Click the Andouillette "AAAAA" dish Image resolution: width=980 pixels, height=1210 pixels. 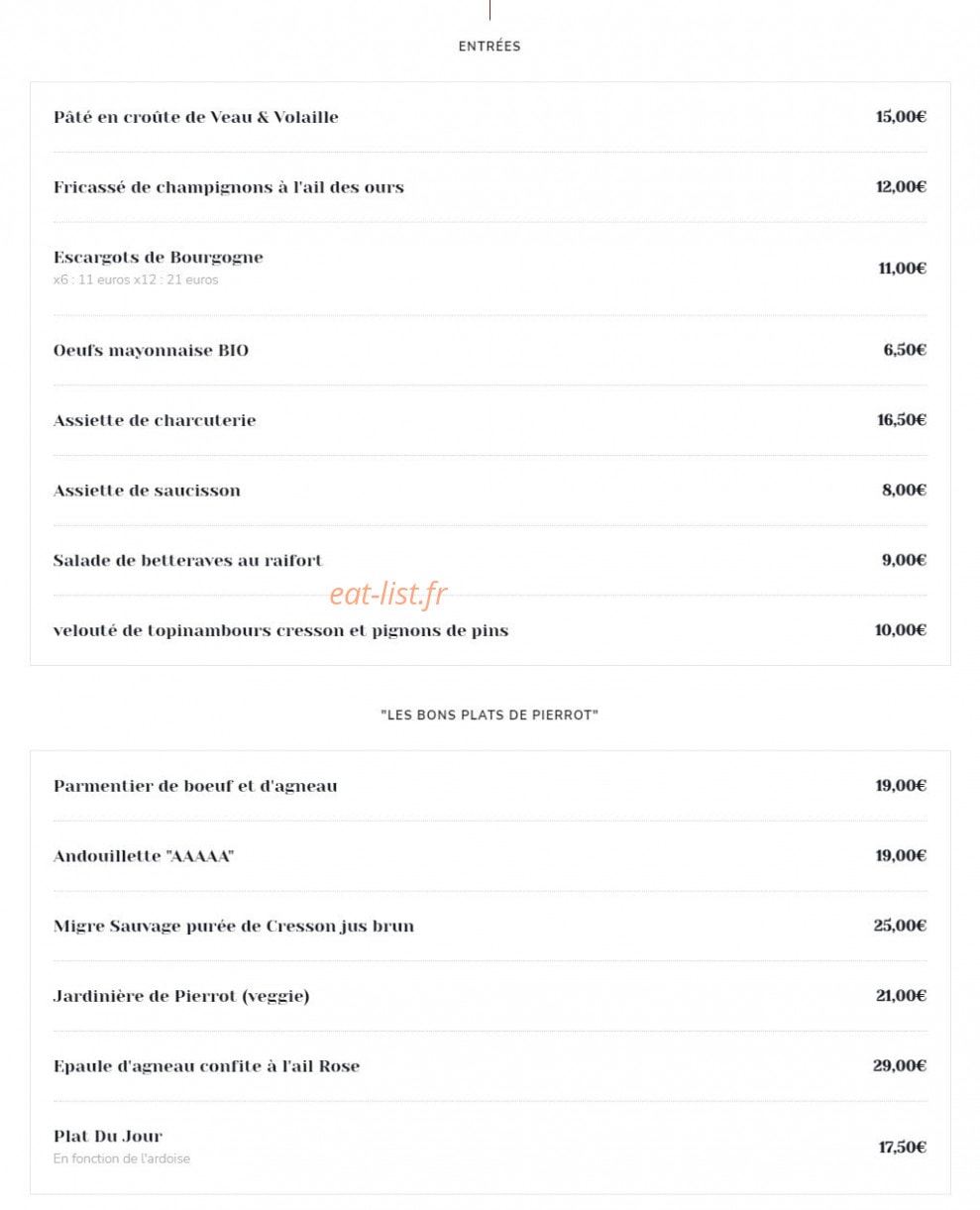(x=144, y=856)
